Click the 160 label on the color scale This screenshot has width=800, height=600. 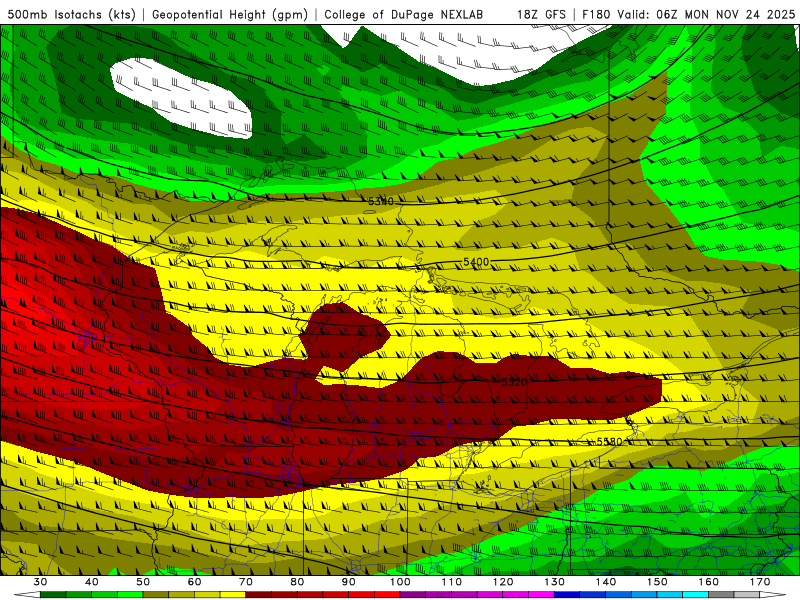(709, 582)
